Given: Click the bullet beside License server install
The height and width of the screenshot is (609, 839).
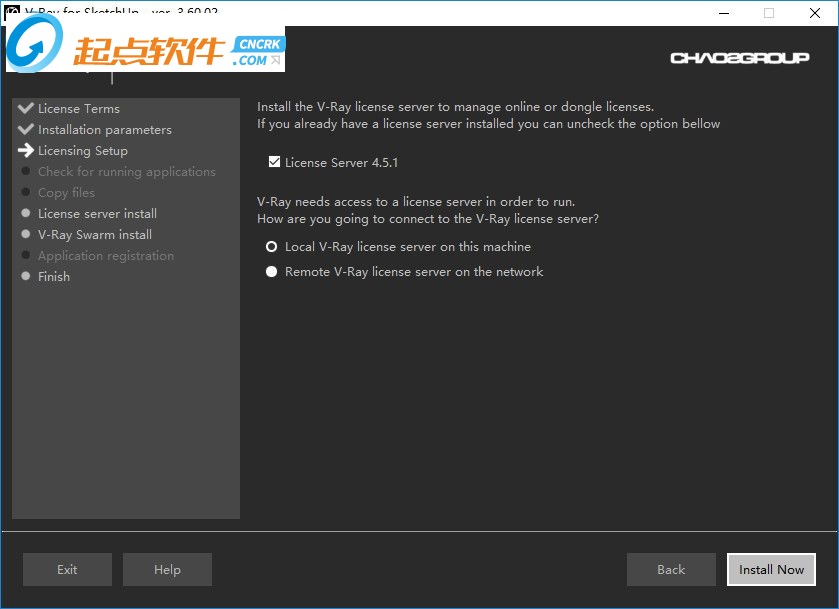Looking at the screenshot, I should (x=25, y=213).
